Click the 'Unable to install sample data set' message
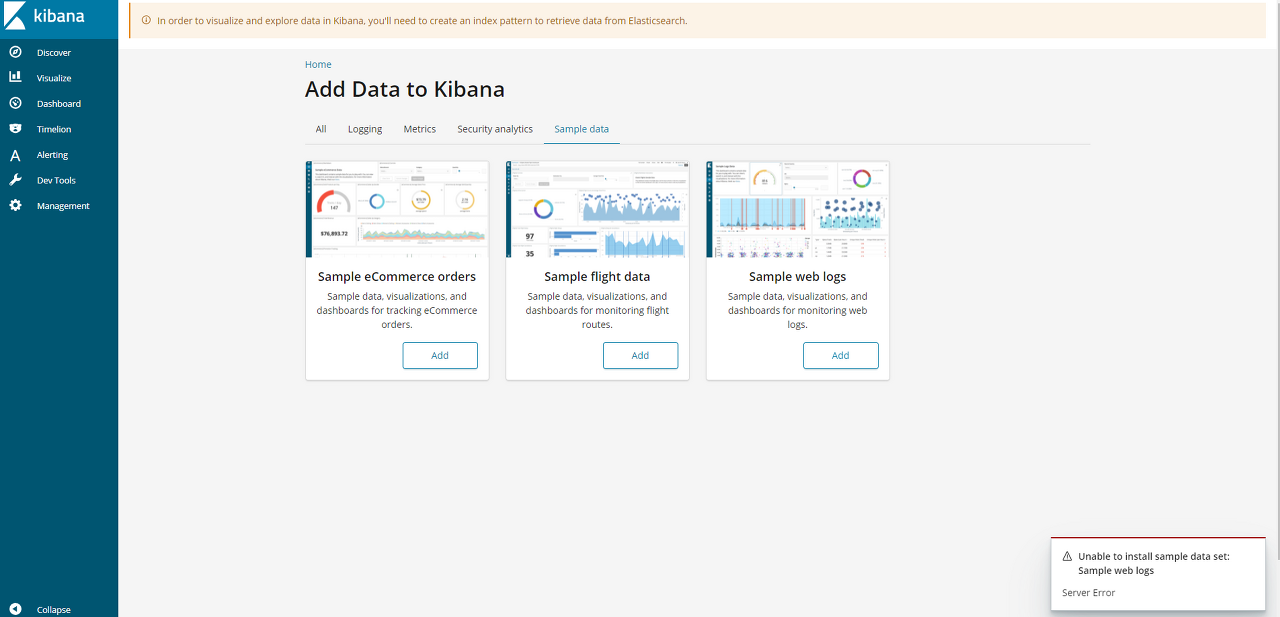 click(x=1154, y=563)
